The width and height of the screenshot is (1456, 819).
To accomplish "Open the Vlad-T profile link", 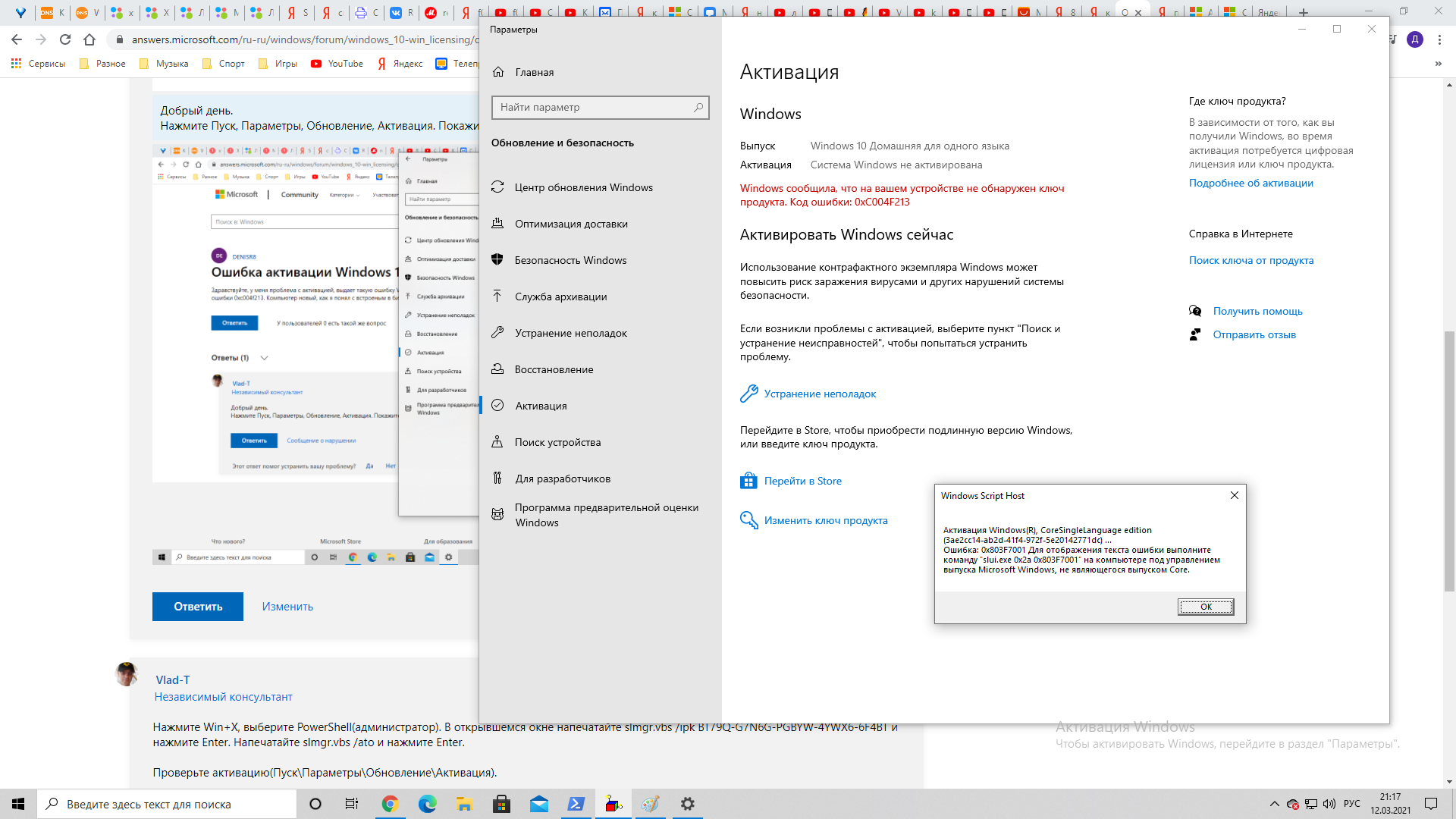I will (x=173, y=680).
